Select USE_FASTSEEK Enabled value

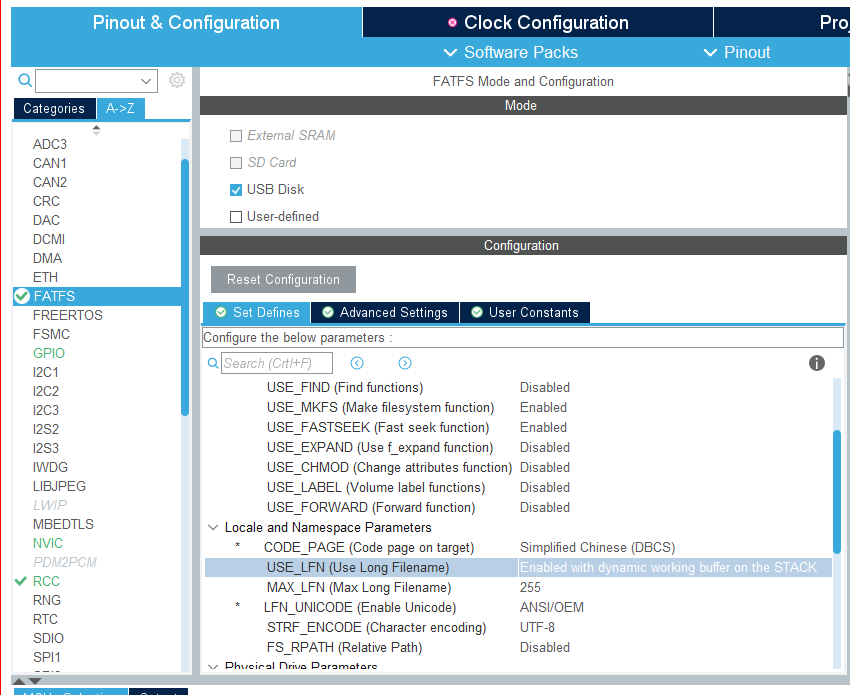click(543, 428)
